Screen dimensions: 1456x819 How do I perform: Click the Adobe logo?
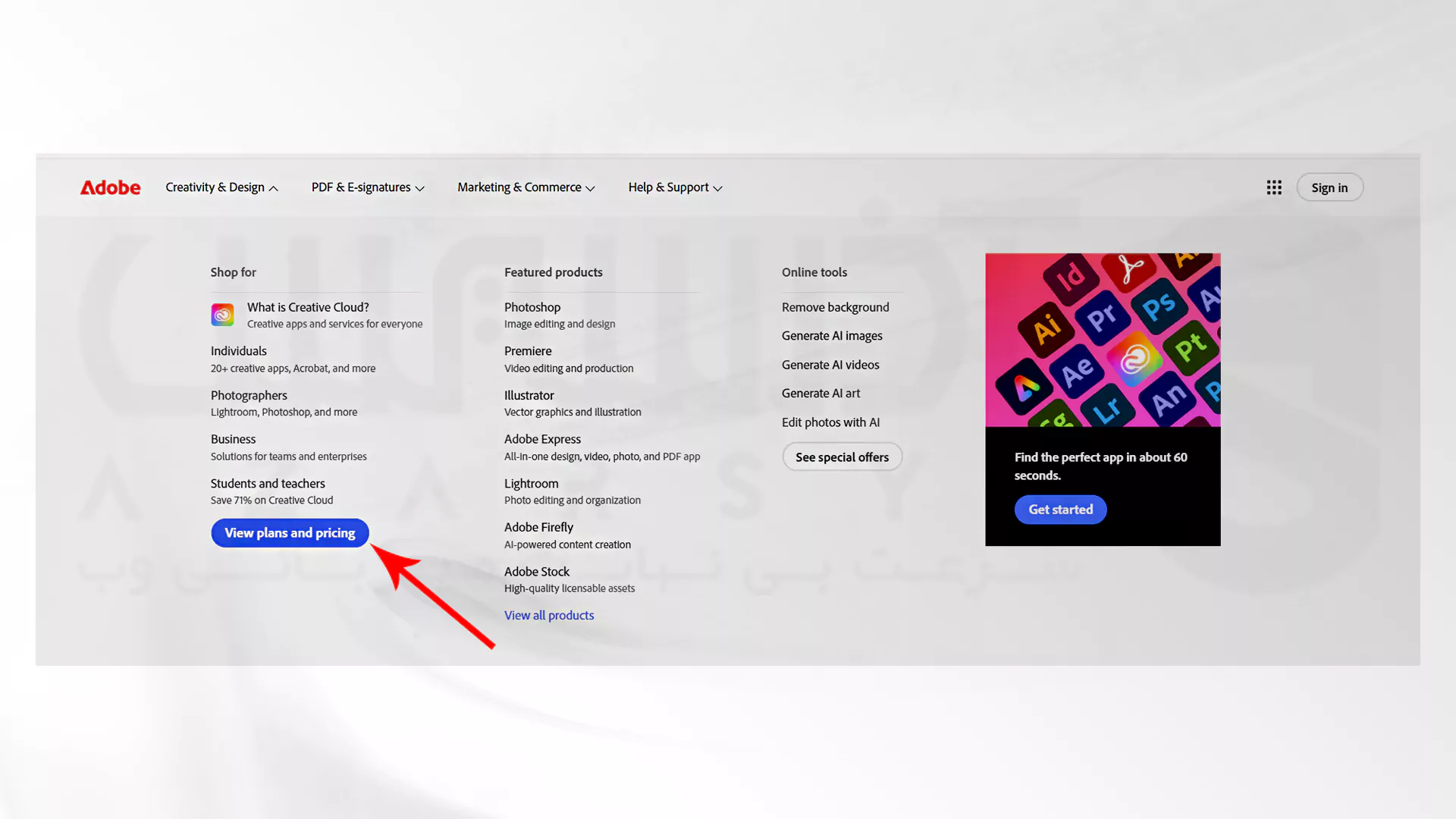(111, 187)
